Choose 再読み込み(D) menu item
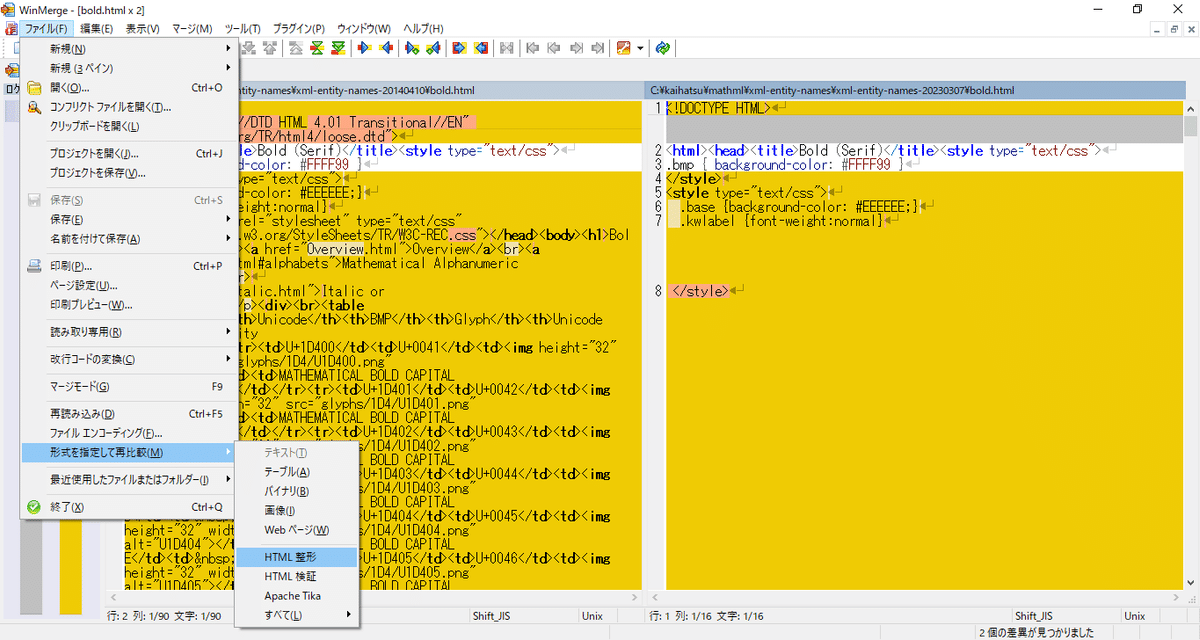1200x640 pixels. (x=129, y=414)
